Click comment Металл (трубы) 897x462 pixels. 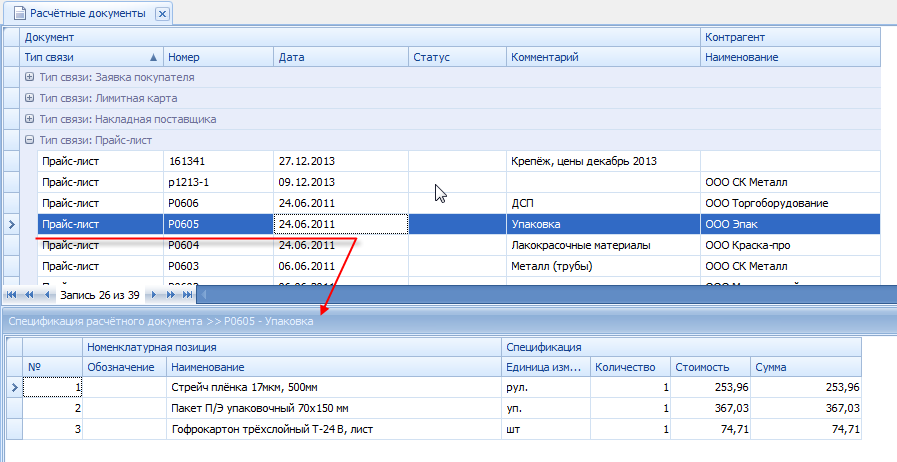click(x=603, y=266)
